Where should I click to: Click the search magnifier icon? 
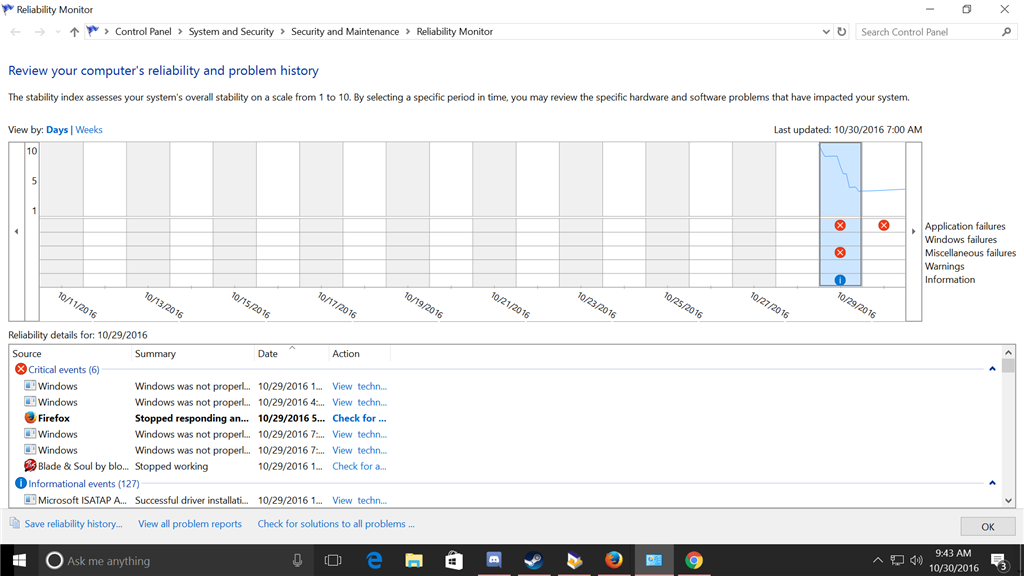click(x=1006, y=31)
